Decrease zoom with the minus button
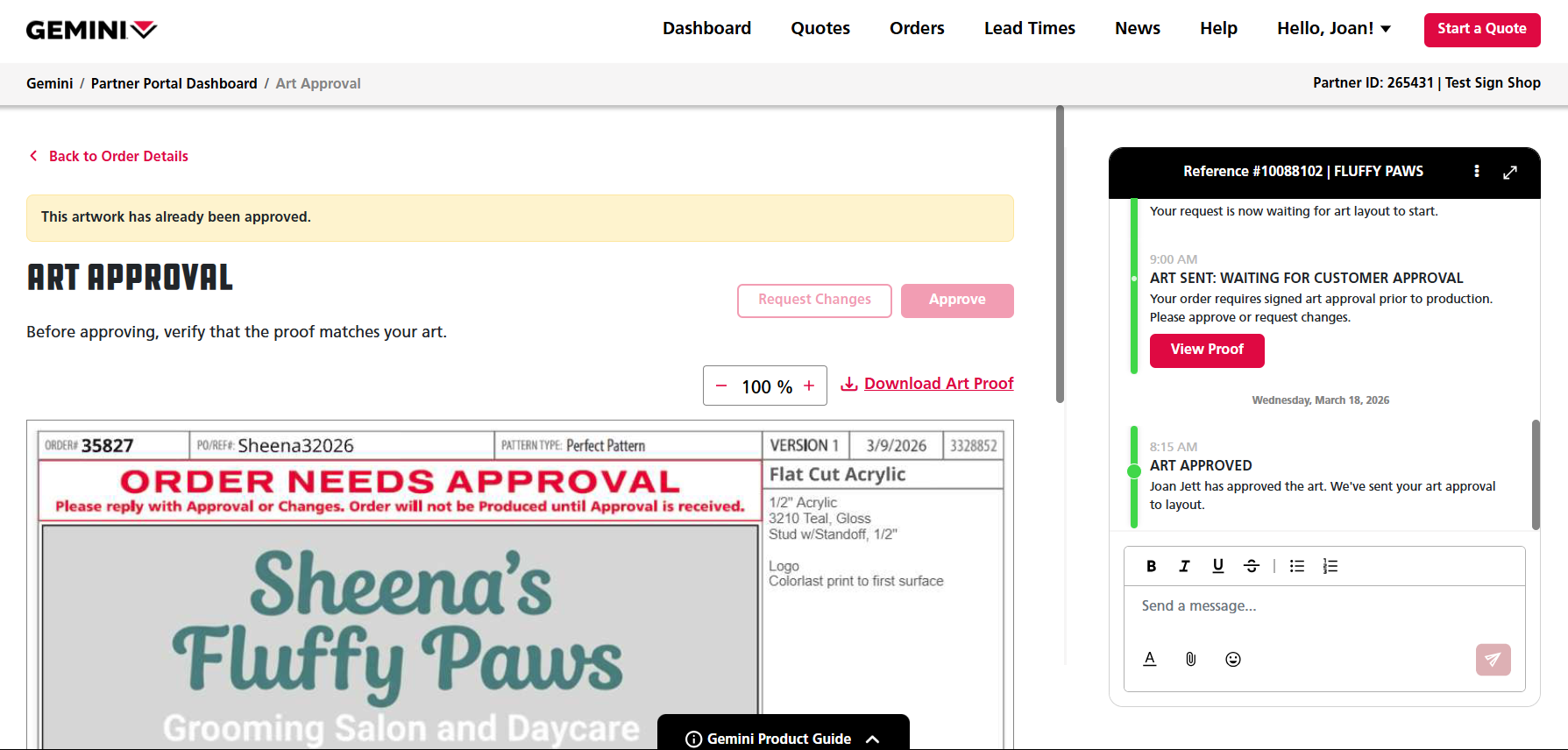 pos(721,386)
